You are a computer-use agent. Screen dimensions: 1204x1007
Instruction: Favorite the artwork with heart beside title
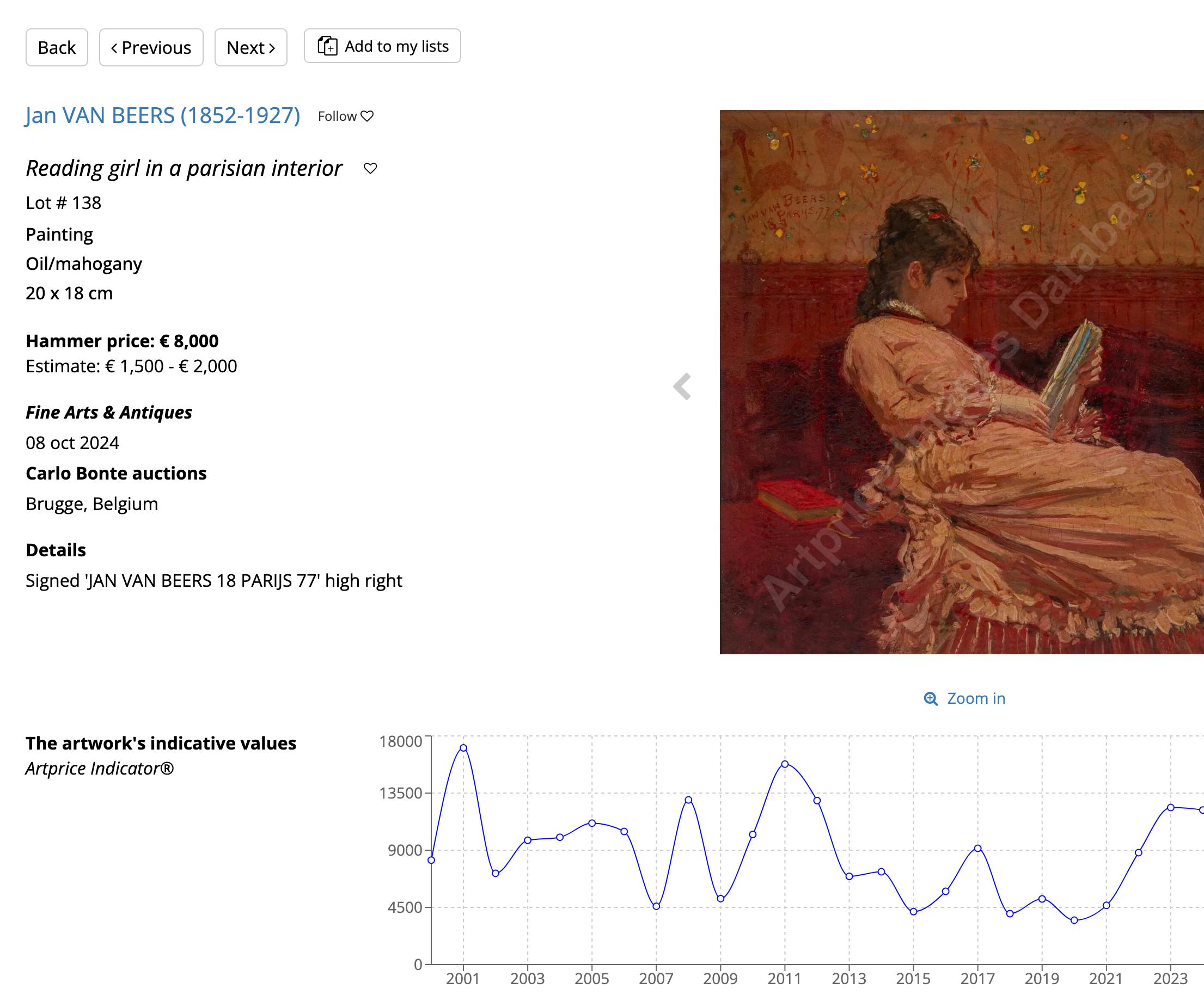tap(370, 169)
